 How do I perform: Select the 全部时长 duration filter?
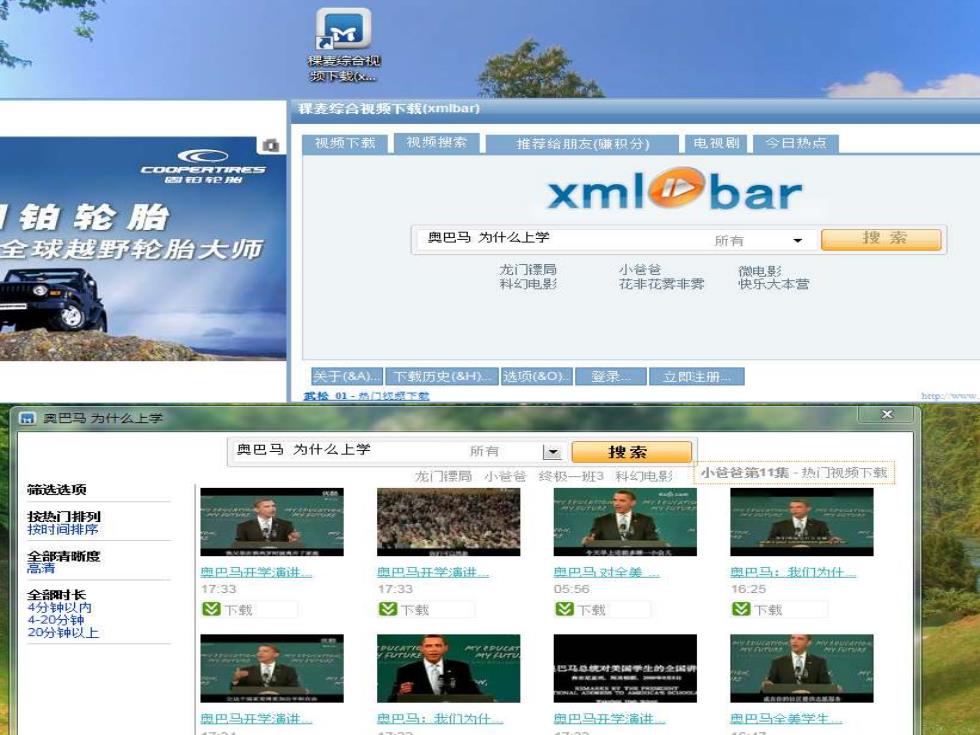tap(56, 595)
